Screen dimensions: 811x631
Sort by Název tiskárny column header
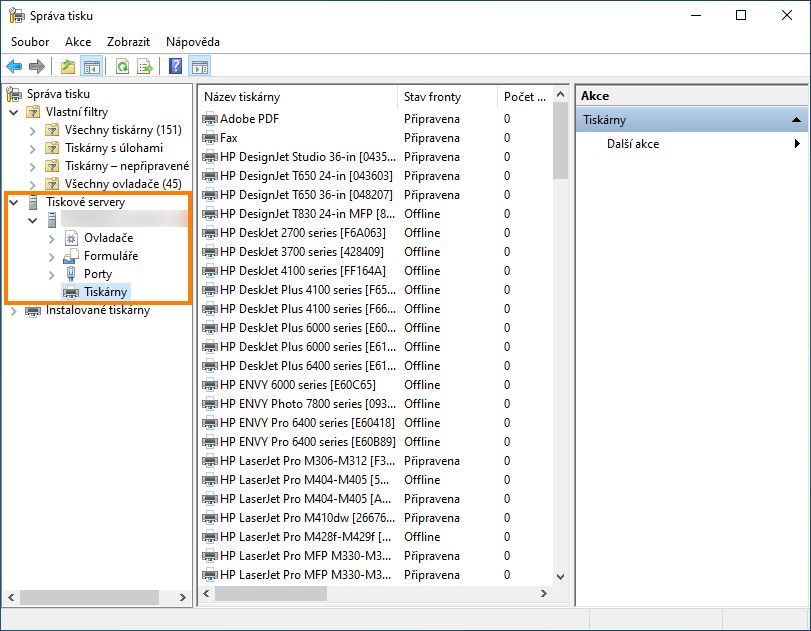[242, 97]
